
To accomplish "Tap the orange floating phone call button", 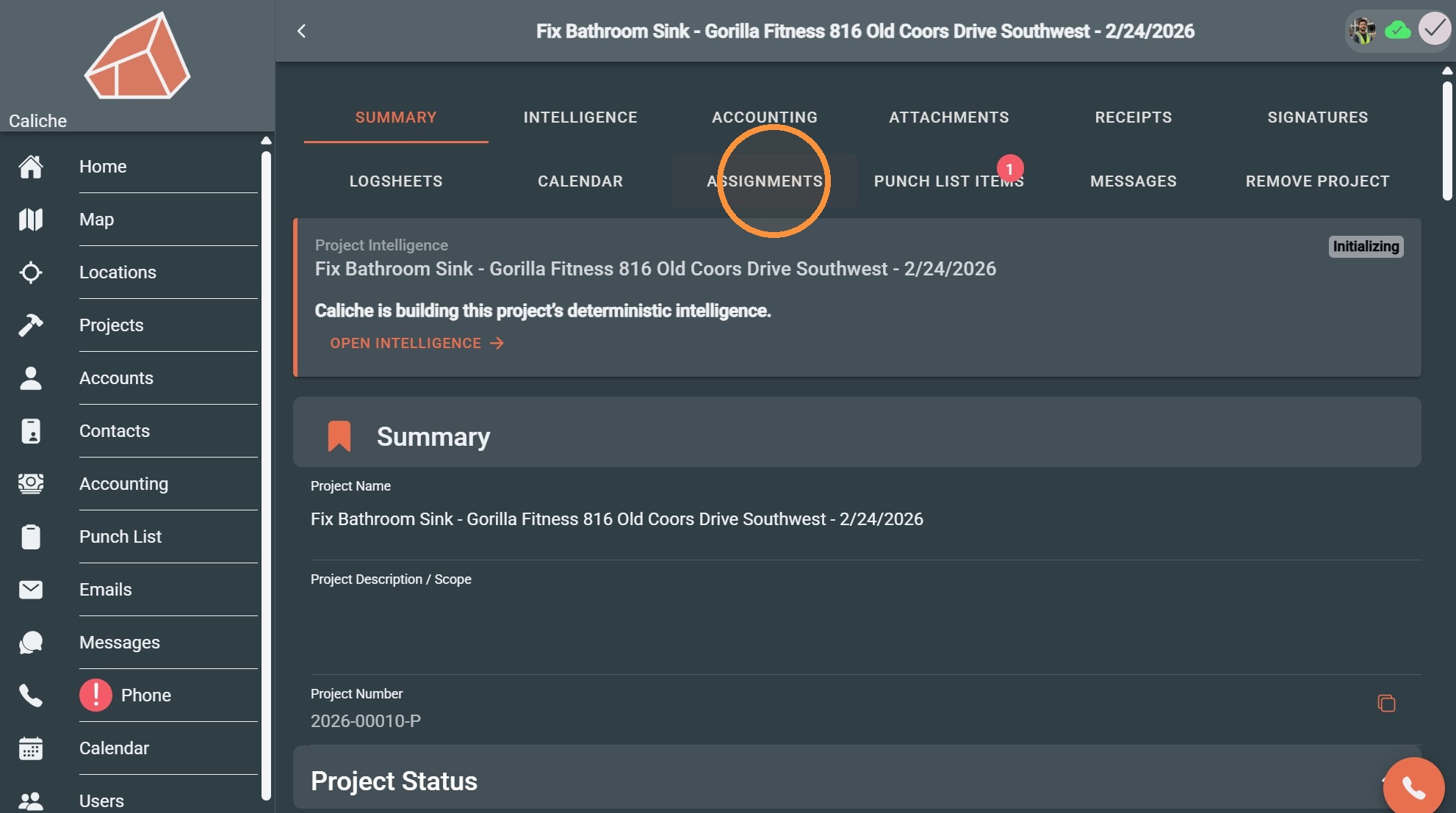I will click(x=1413, y=787).
